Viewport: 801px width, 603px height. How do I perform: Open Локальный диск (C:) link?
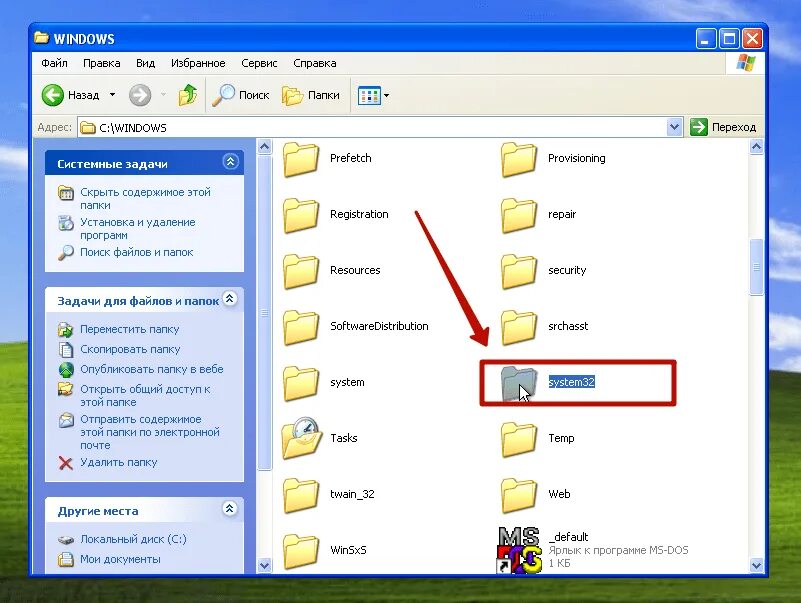click(x=133, y=539)
